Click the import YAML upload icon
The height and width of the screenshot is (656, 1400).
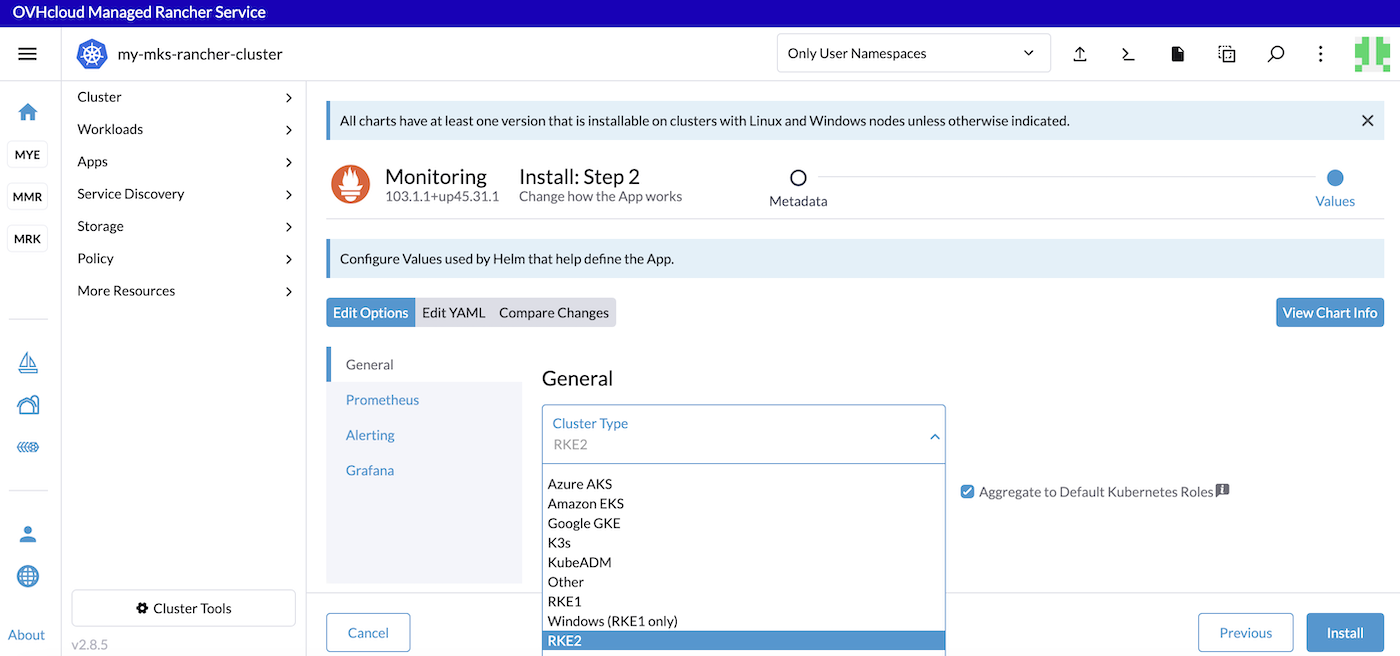pyautogui.click(x=1080, y=54)
